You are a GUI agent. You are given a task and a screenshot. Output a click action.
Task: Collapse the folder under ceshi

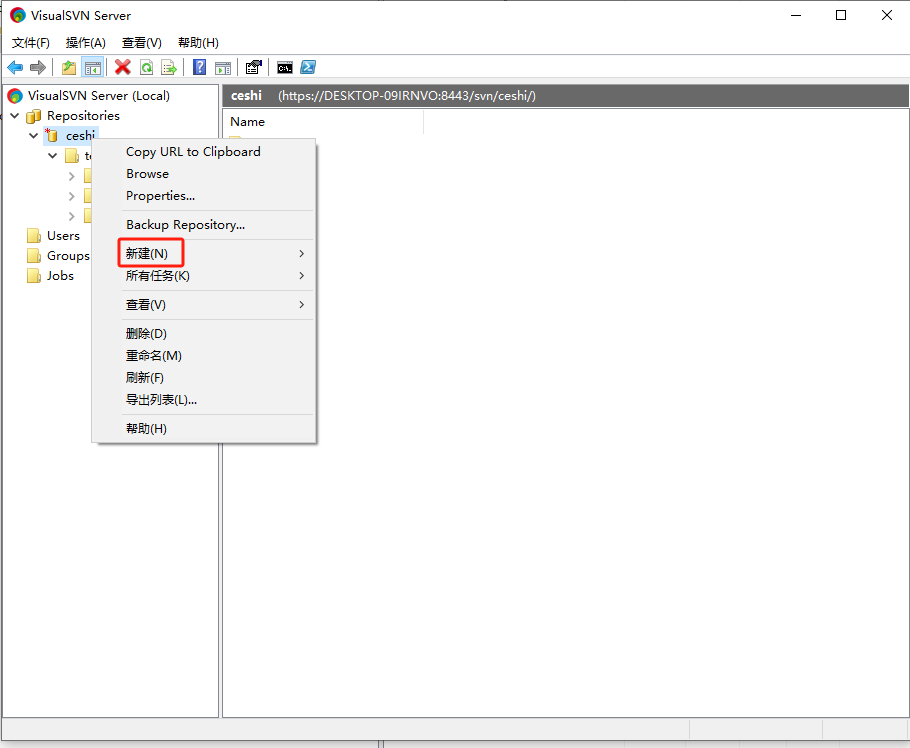[x=53, y=156]
